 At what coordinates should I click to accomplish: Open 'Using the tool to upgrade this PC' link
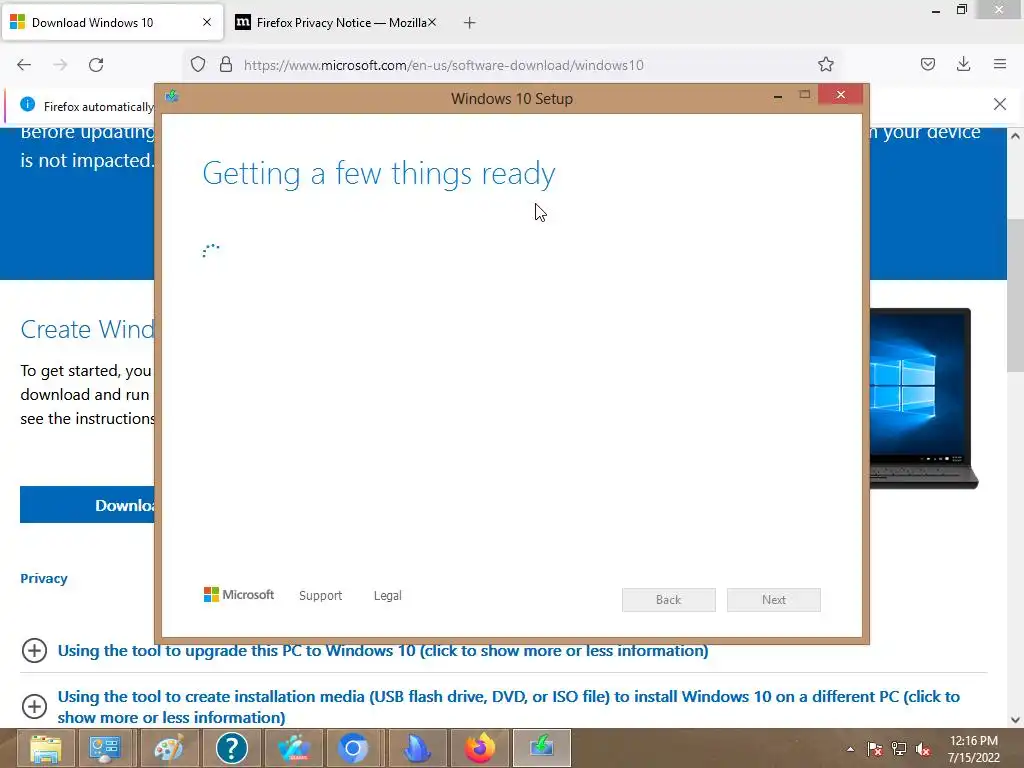click(x=383, y=650)
